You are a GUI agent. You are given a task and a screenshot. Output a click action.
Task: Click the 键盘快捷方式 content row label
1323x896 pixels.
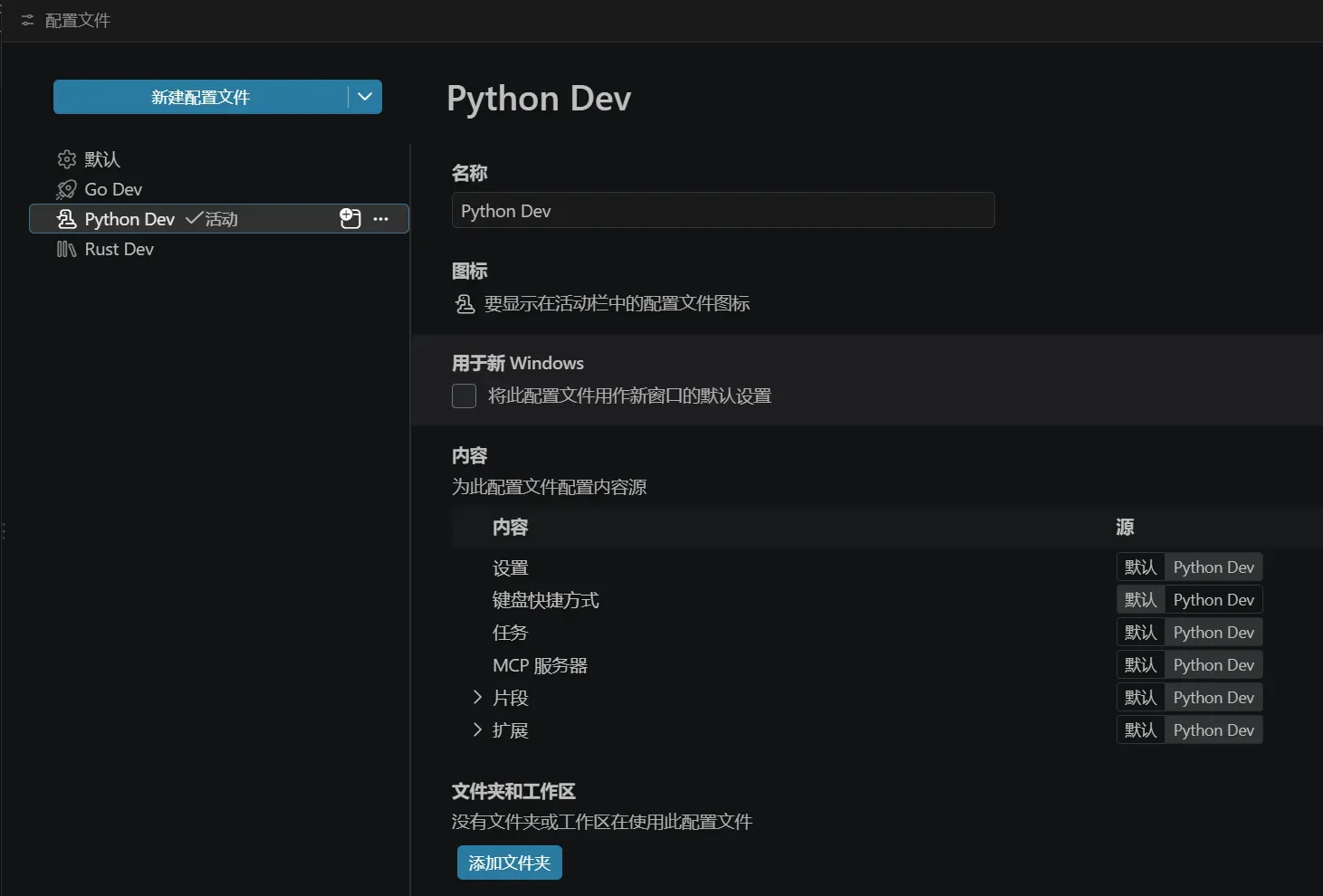click(546, 600)
